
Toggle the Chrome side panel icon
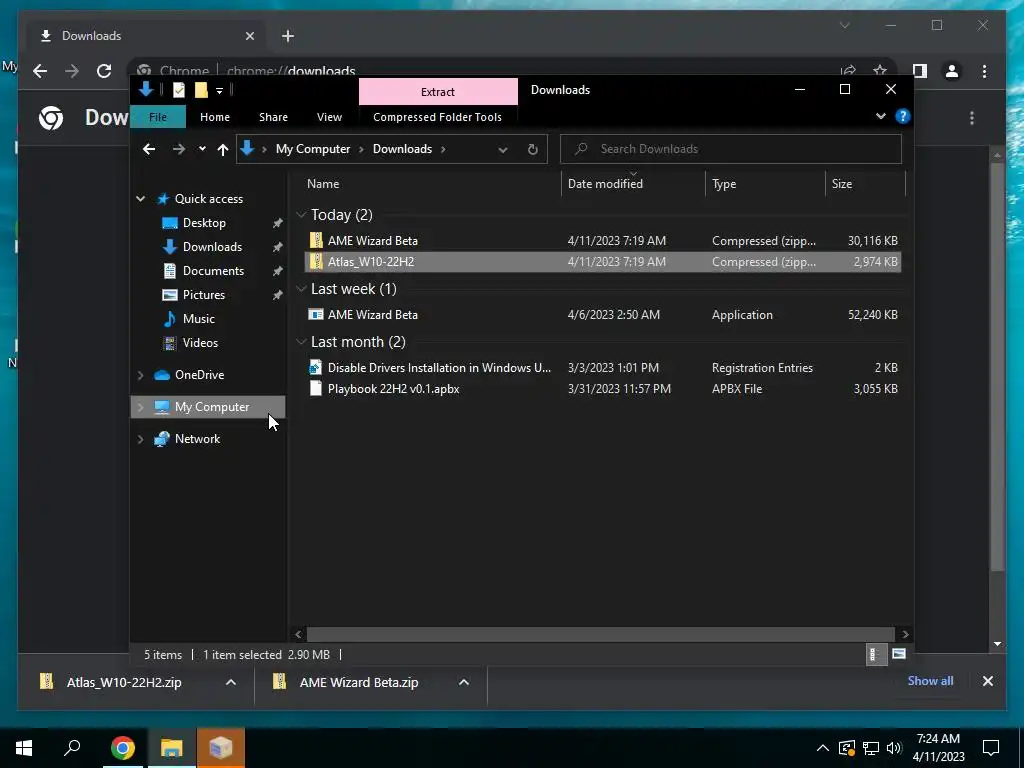point(920,71)
